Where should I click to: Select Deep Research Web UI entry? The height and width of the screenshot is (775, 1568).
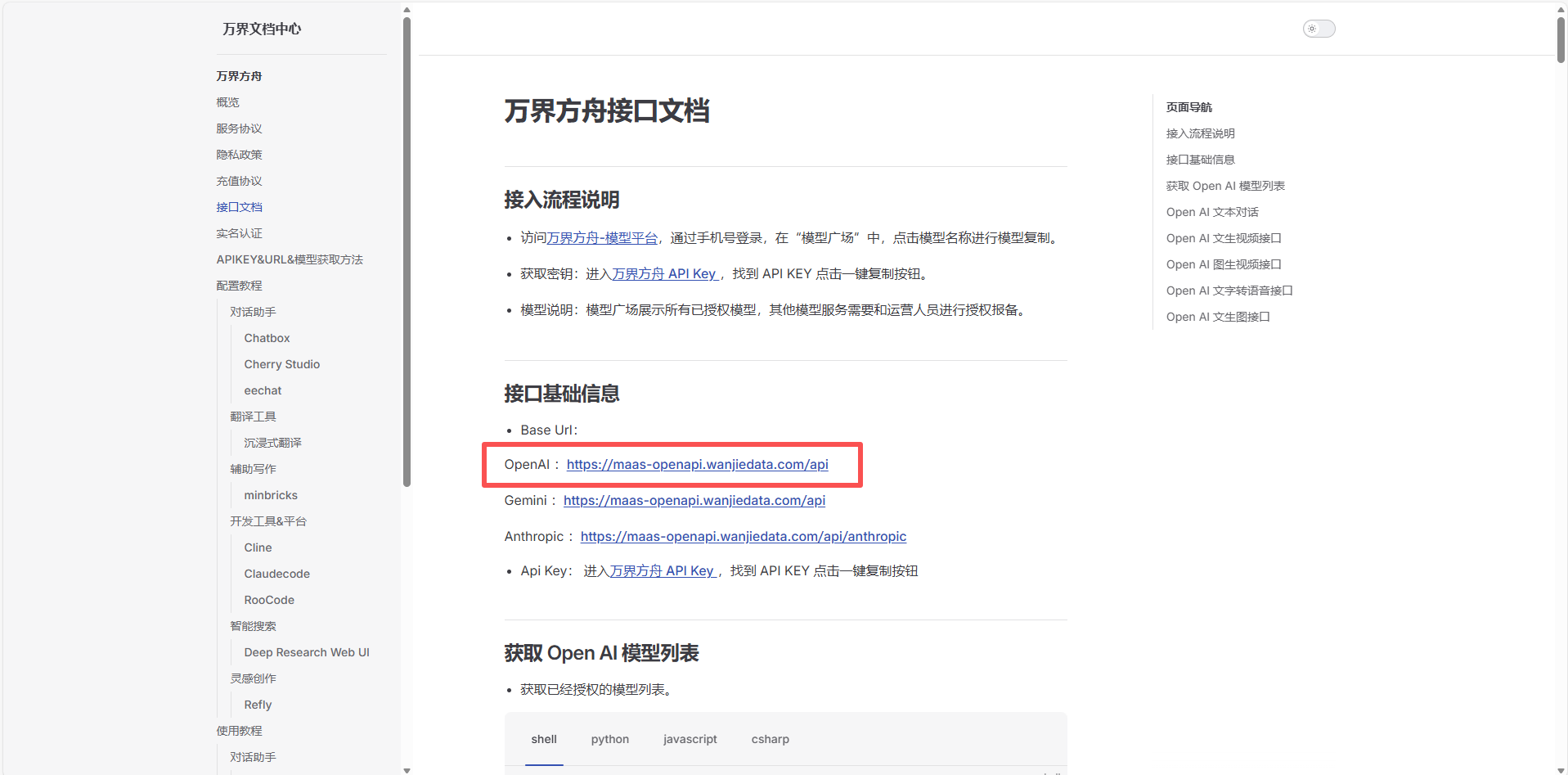coord(307,652)
